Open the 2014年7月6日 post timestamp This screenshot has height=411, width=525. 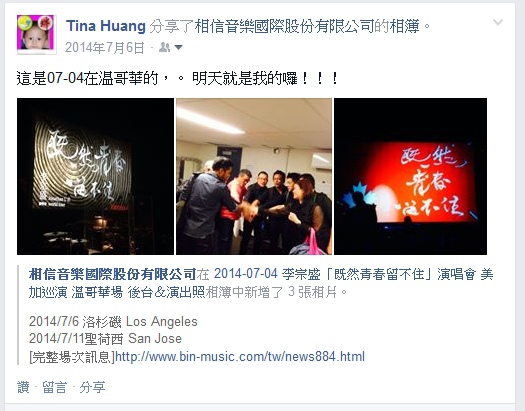click(x=104, y=48)
